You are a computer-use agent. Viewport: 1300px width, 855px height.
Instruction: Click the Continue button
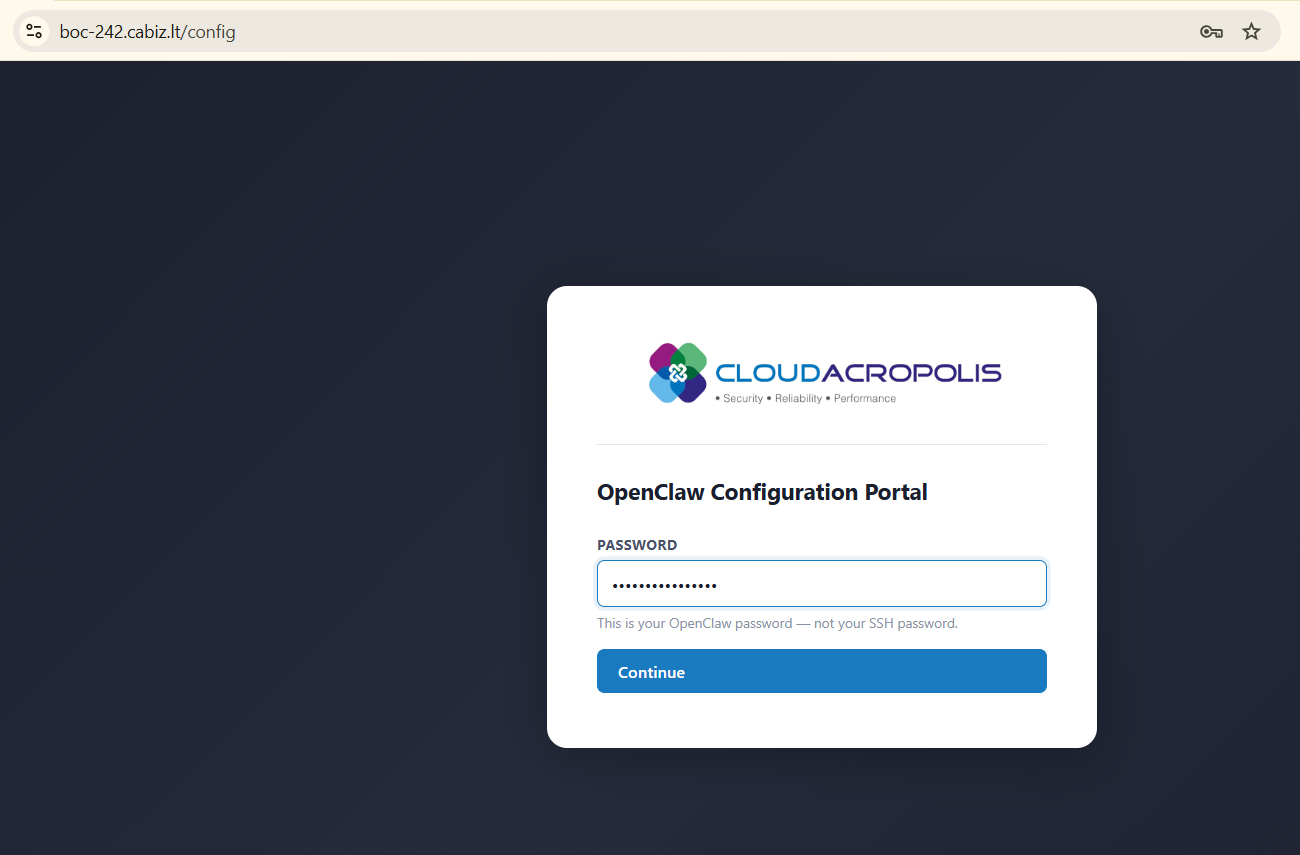click(x=822, y=672)
